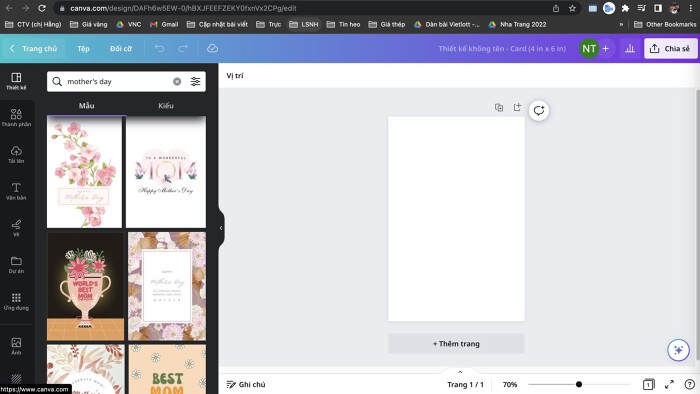700x394 pixels.
Task: Click the duplicate page icon above canvas
Action: click(x=499, y=107)
